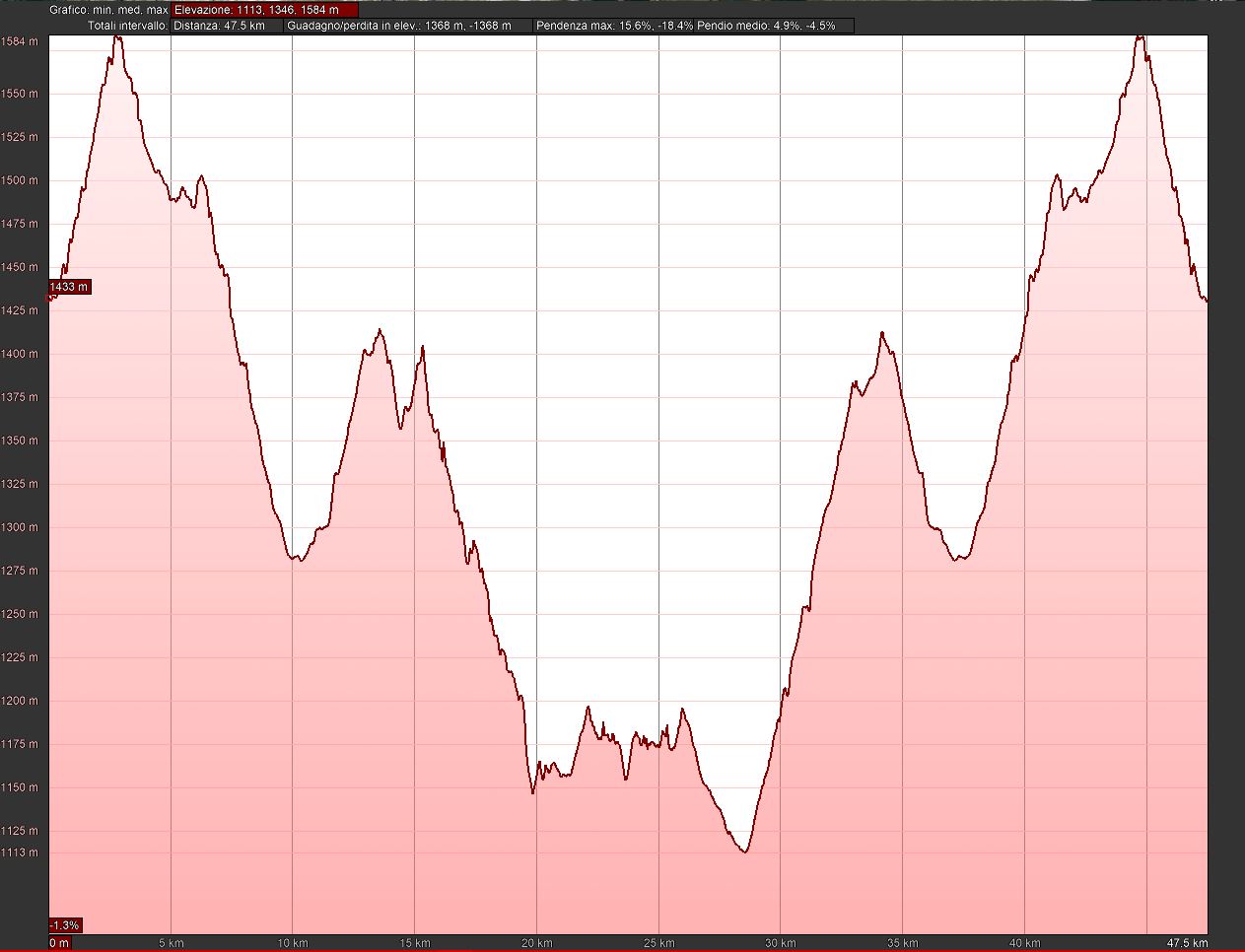
Task: Click the 1584 m maximum y-axis label
Action: [x=21, y=41]
